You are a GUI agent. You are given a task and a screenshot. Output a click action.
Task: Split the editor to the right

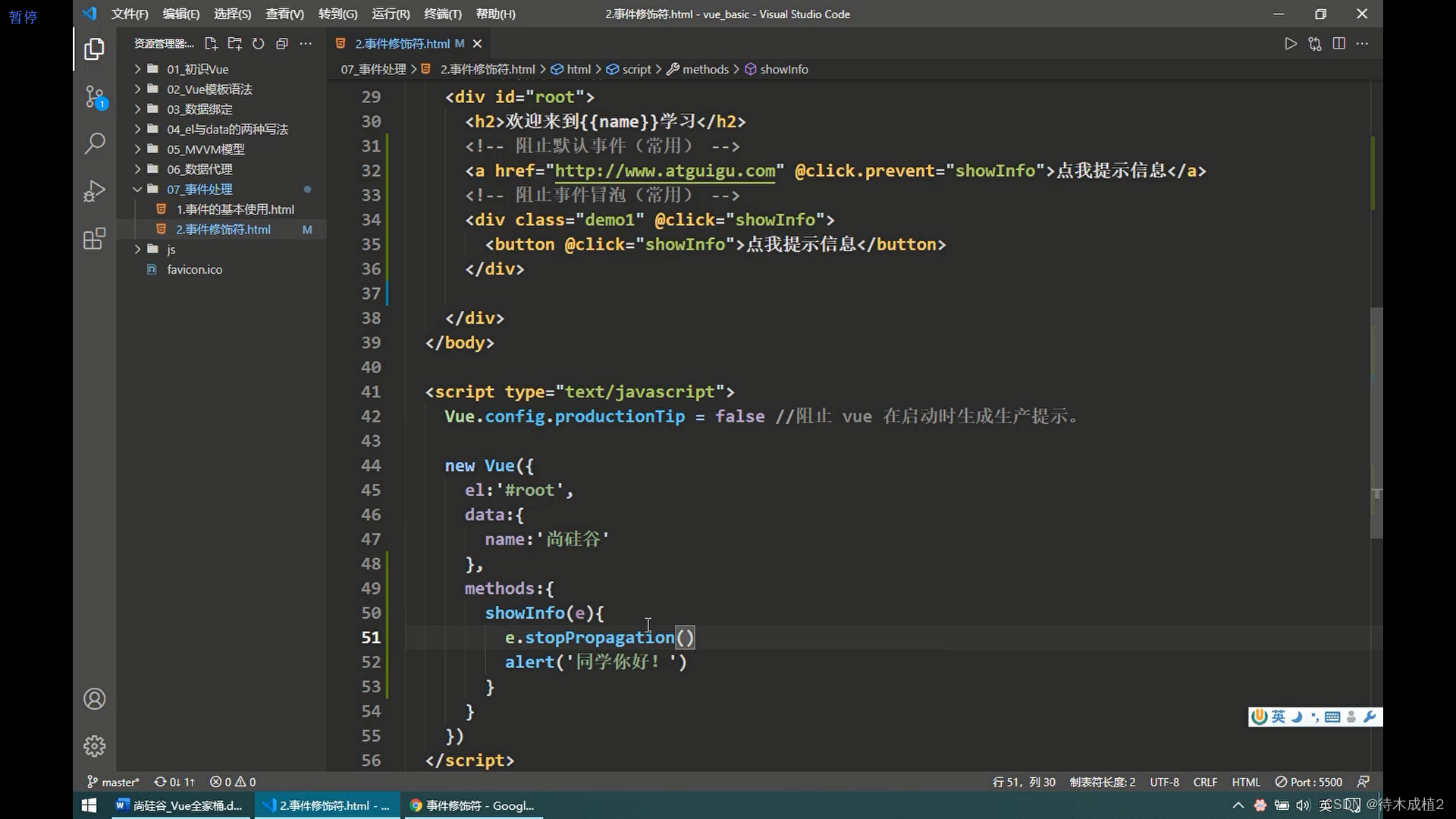point(1338,44)
